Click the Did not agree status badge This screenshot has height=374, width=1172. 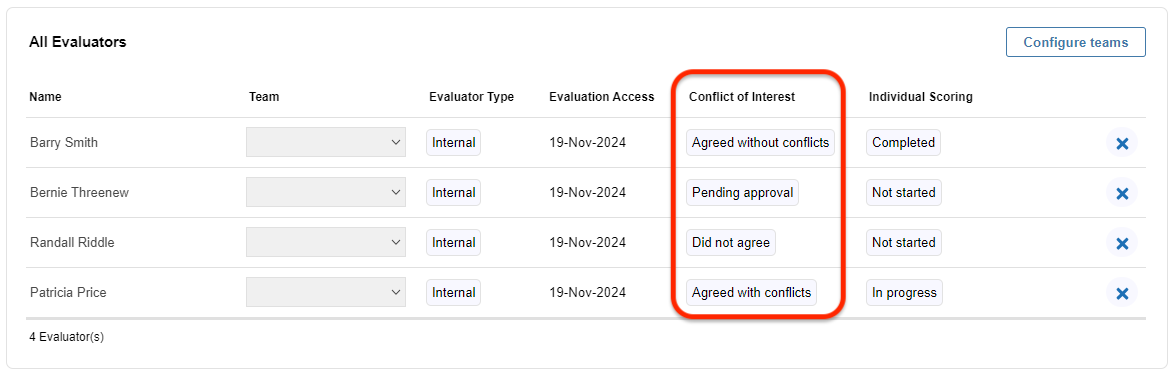[731, 242]
